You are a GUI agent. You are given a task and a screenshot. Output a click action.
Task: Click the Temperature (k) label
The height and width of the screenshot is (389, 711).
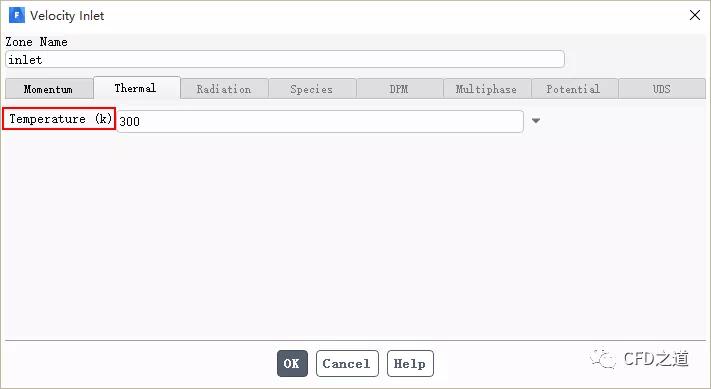[59, 119]
